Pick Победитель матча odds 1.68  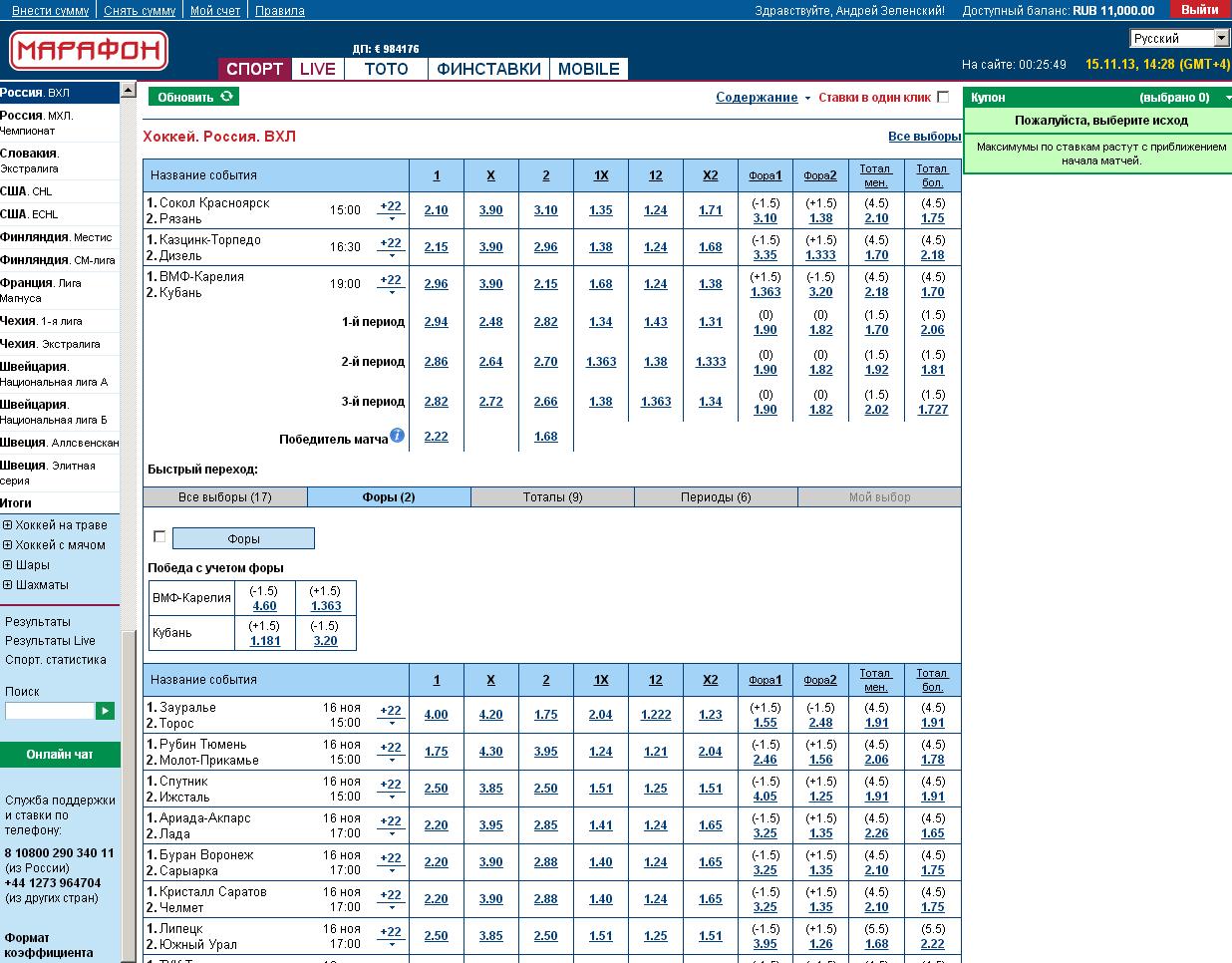[x=546, y=437]
